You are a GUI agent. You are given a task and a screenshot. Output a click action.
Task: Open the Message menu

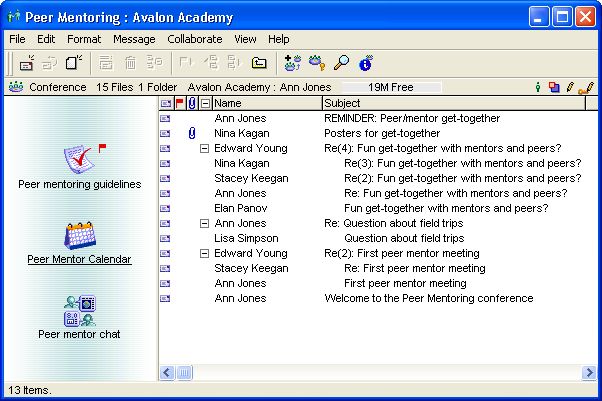[134, 39]
